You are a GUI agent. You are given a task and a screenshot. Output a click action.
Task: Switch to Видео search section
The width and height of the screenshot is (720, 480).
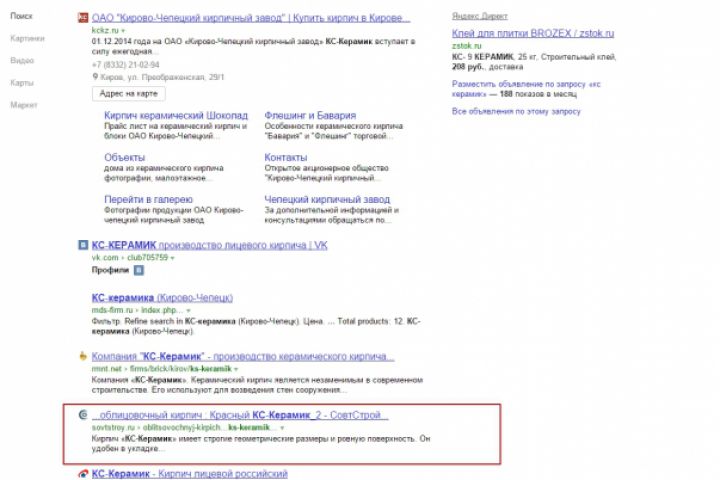(22, 61)
